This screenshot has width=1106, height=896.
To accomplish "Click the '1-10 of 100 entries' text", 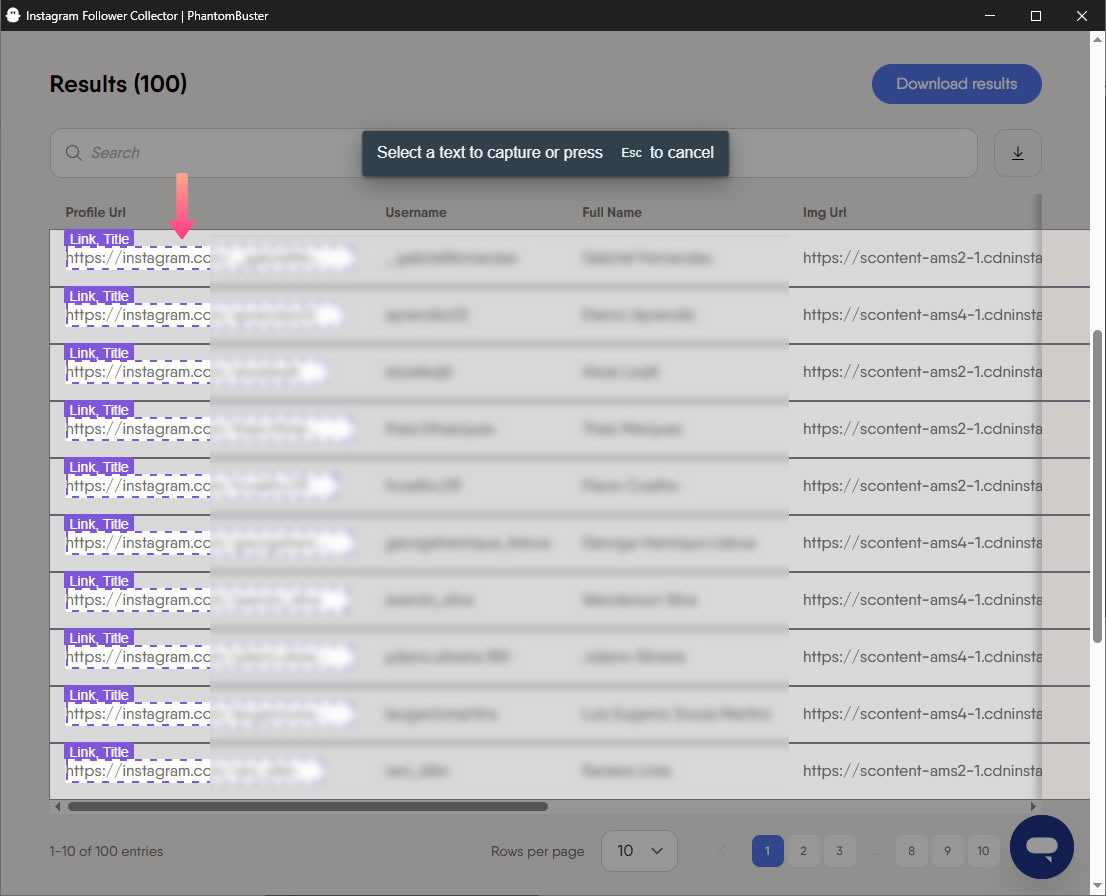I will [x=106, y=852].
